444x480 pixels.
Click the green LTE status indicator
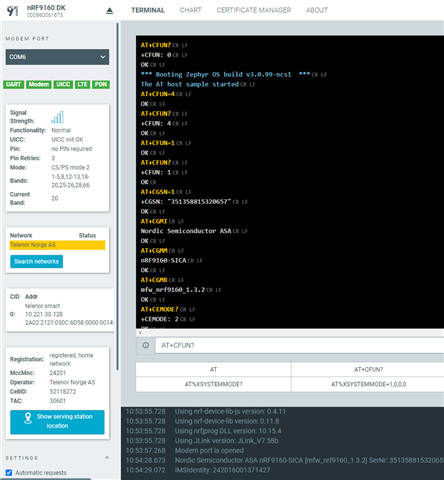[82, 84]
